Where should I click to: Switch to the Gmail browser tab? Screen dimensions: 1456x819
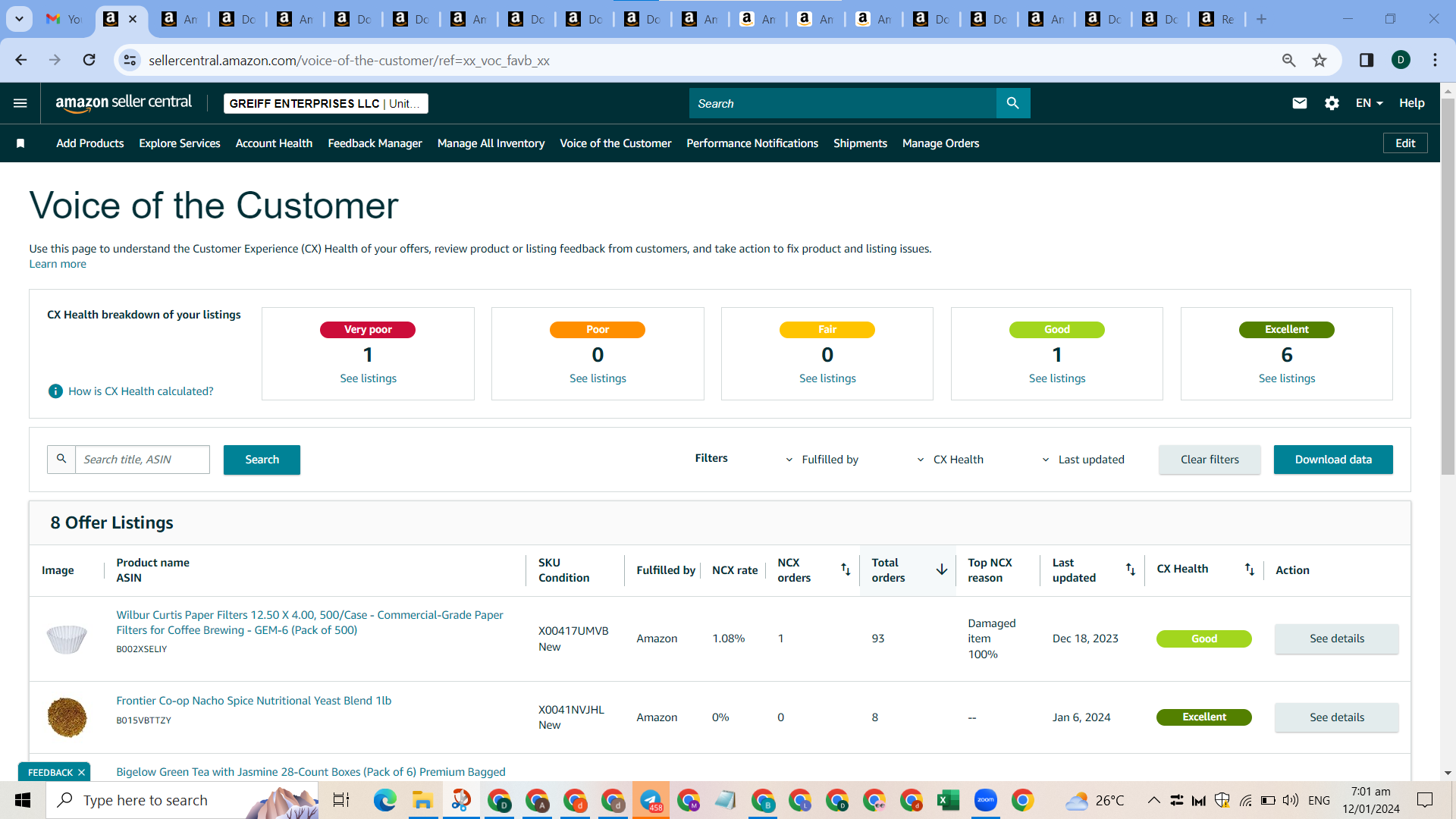tap(64, 19)
